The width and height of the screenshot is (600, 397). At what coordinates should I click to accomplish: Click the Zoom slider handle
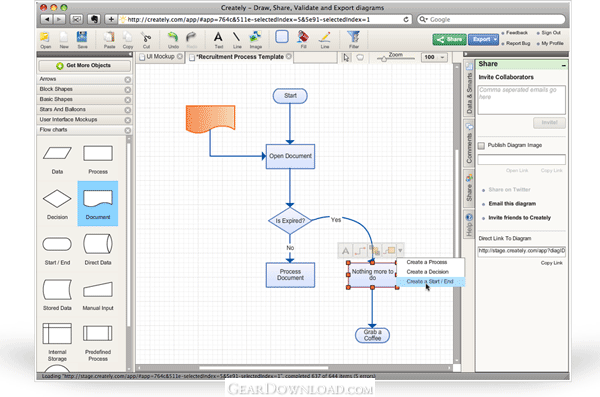384,59
